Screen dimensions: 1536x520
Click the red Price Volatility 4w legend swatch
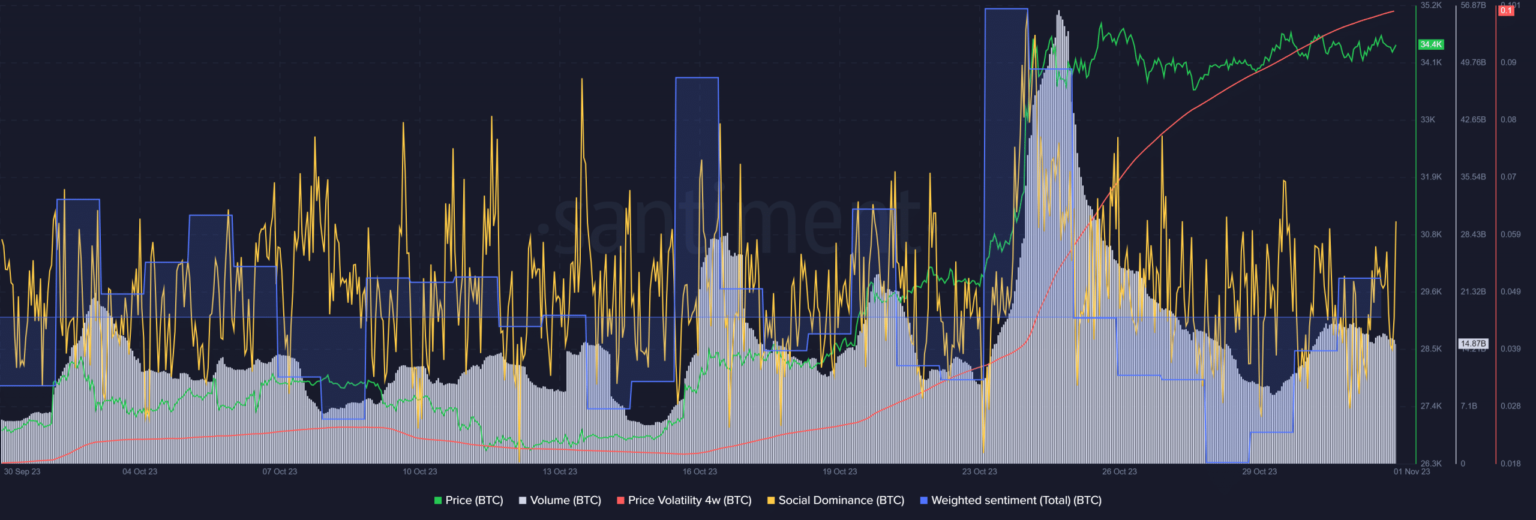pos(622,500)
